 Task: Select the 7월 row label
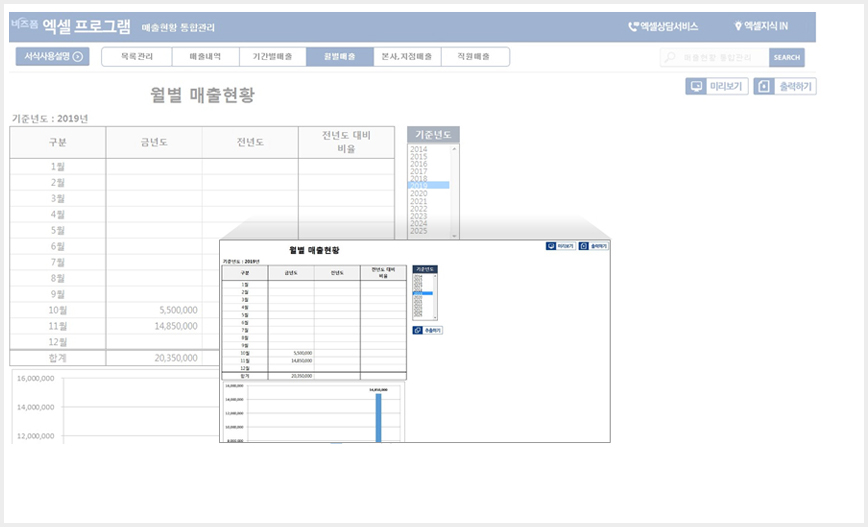click(58, 262)
